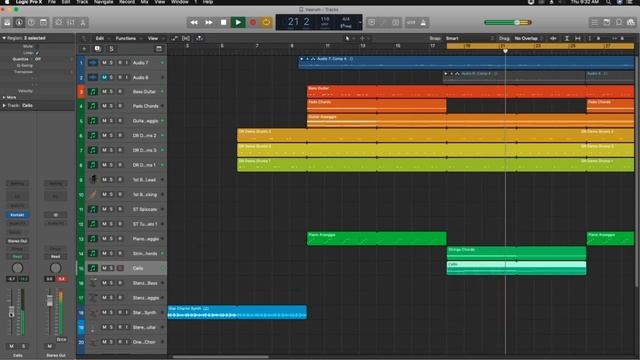
Task: Collapse the Region inspector disclosure triangle
Action: pos(4,38)
